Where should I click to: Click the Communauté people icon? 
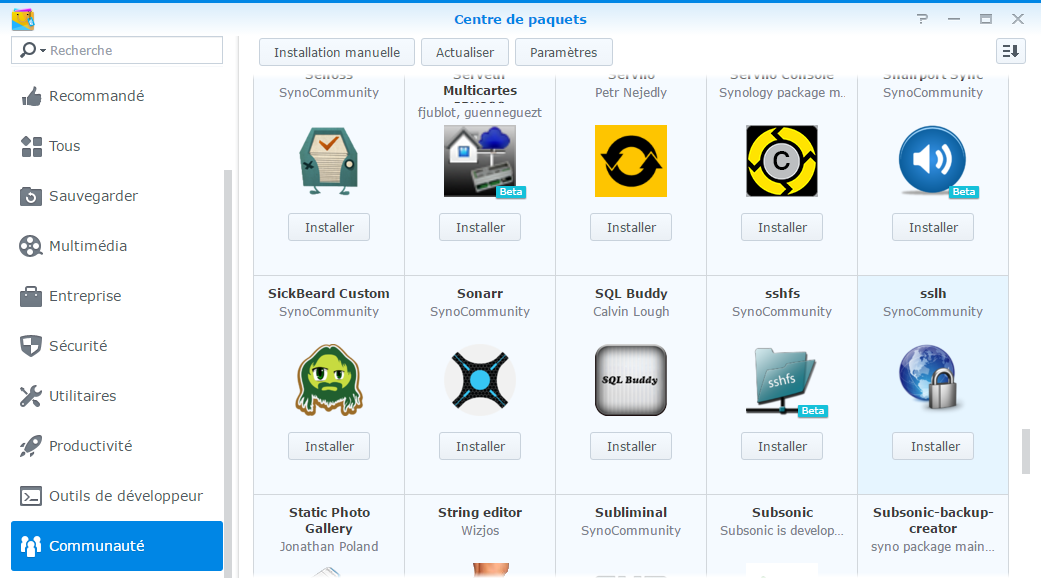coord(31,546)
